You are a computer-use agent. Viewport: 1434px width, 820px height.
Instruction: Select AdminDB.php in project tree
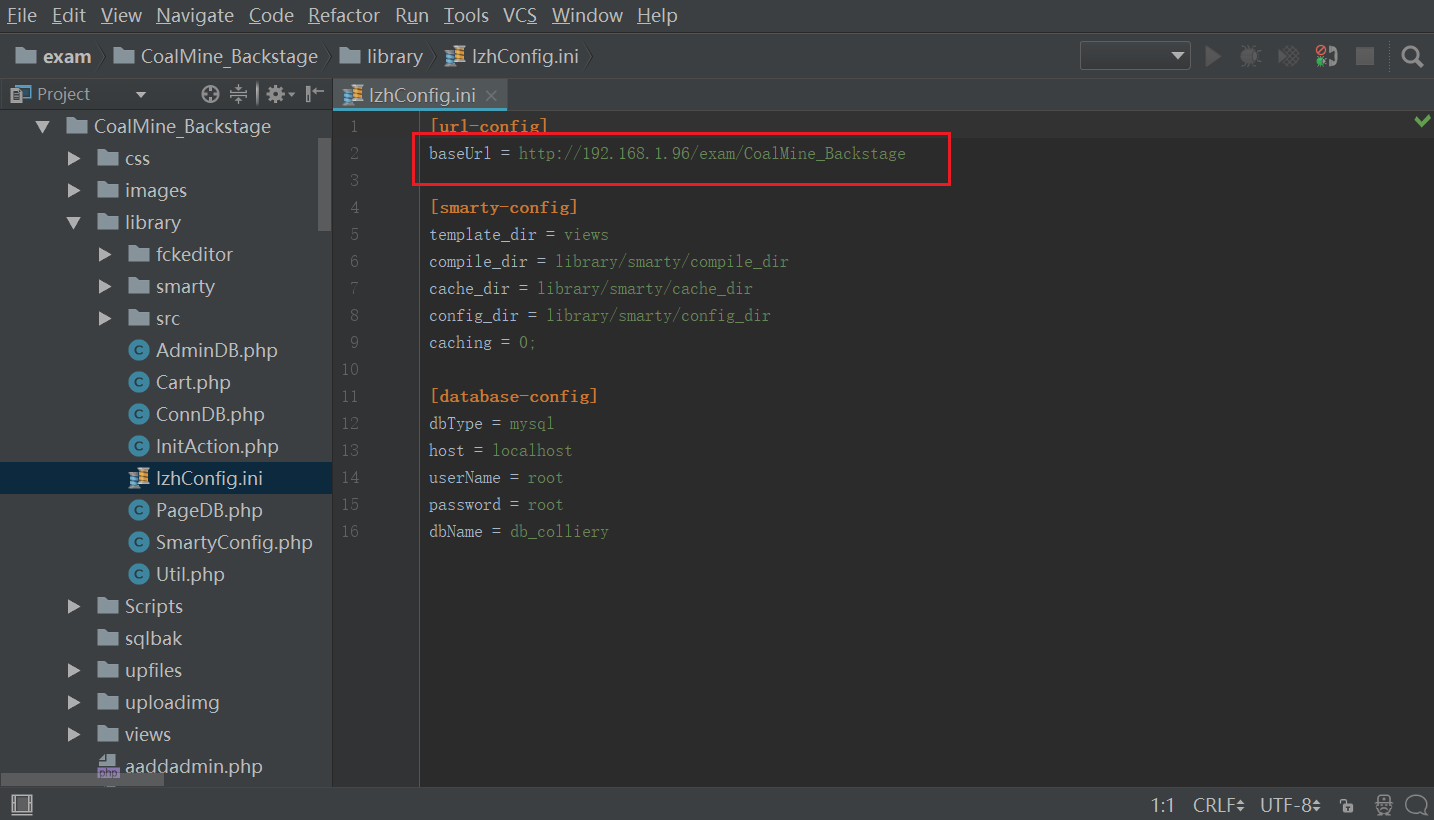click(x=203, y=350)
